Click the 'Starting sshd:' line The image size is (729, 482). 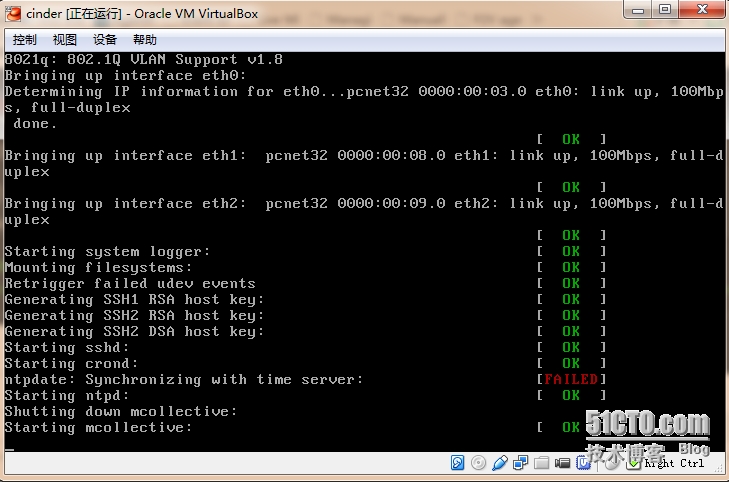(x=67, y=347)
